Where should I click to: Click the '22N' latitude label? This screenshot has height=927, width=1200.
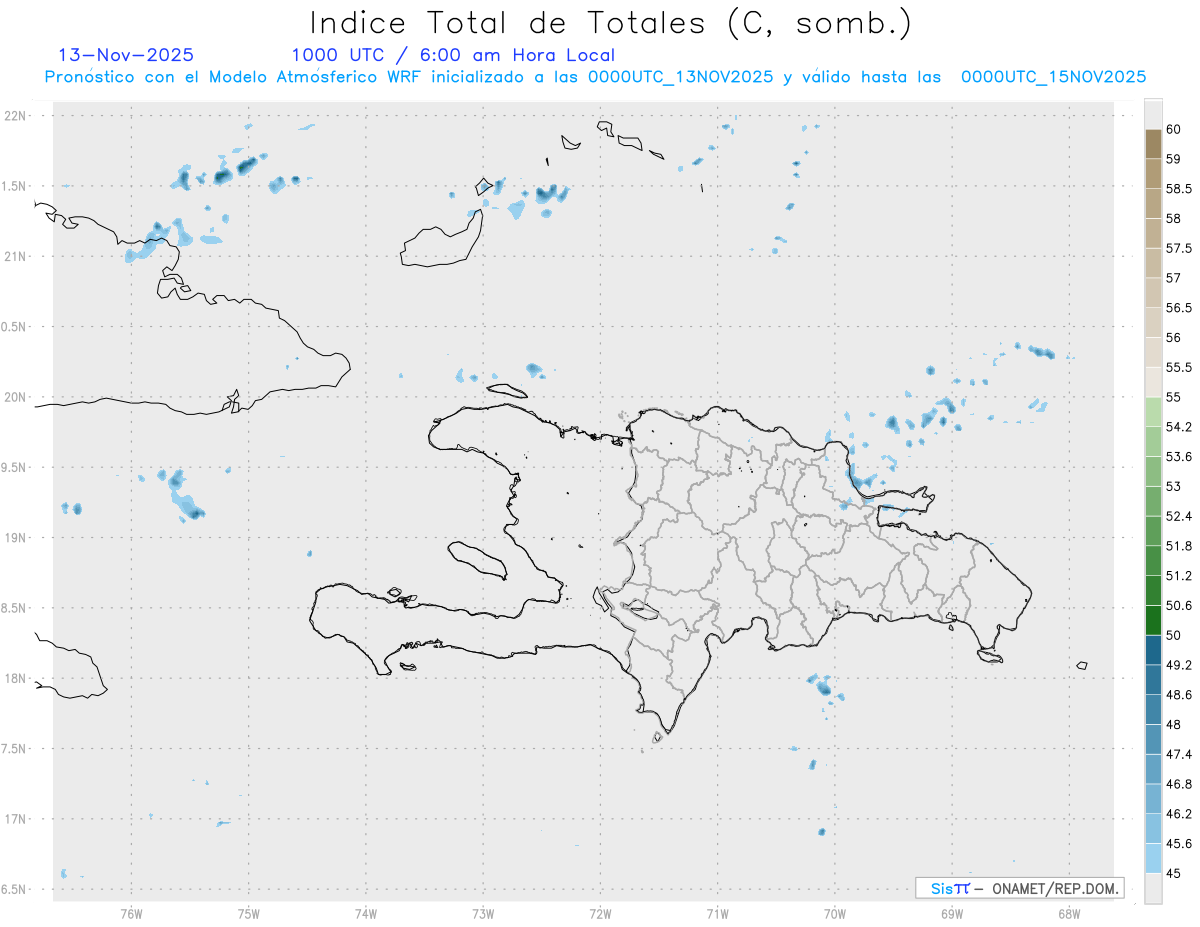click(16, 116)
